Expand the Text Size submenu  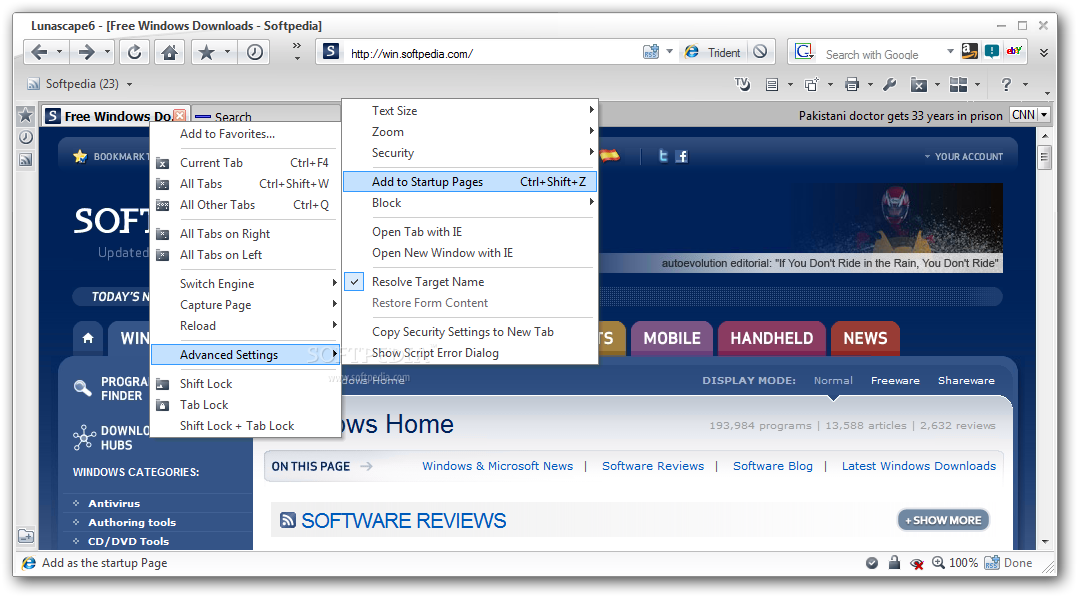tap(470, 111)
